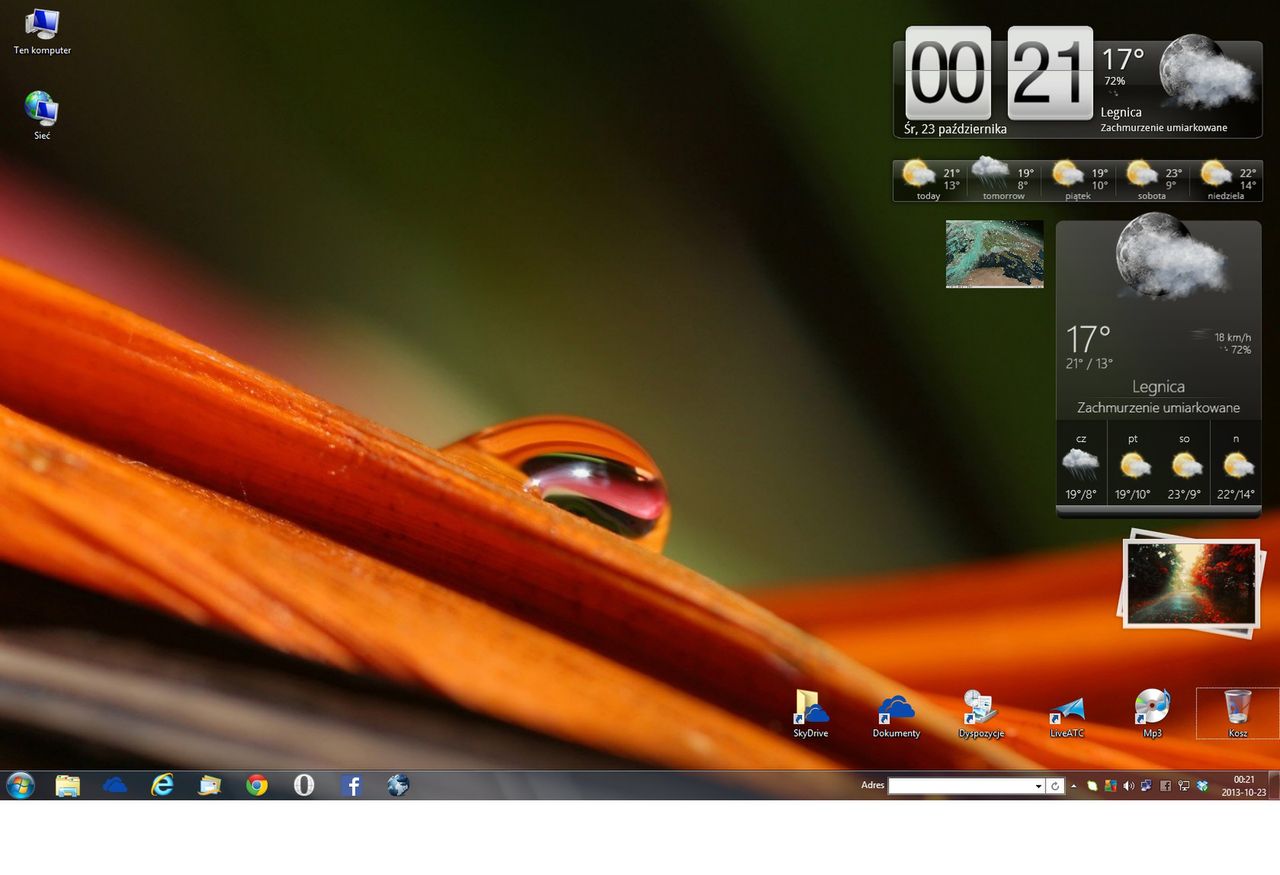Launch Internet Explorer from the taskbar

click(x=162, y=785)
